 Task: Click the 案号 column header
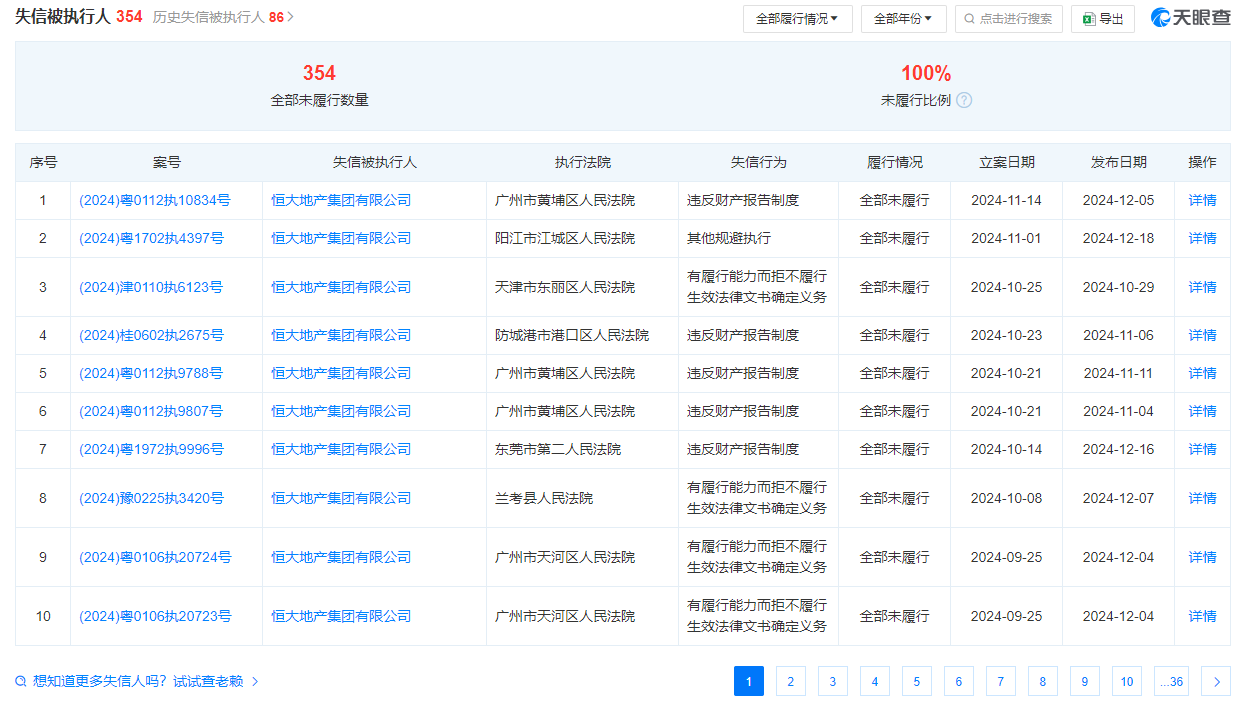pos(167,162)
